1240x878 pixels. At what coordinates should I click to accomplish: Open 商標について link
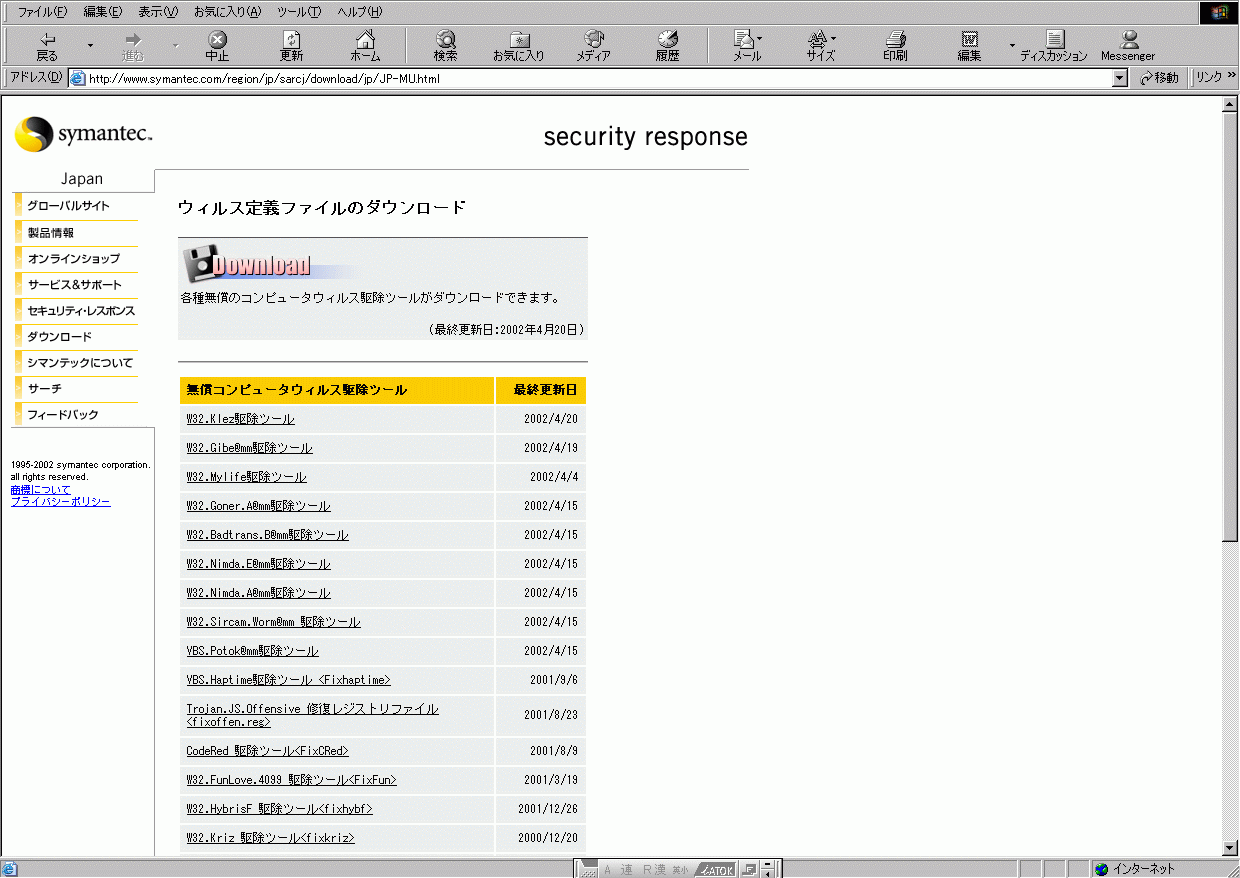tap(40, 490)
